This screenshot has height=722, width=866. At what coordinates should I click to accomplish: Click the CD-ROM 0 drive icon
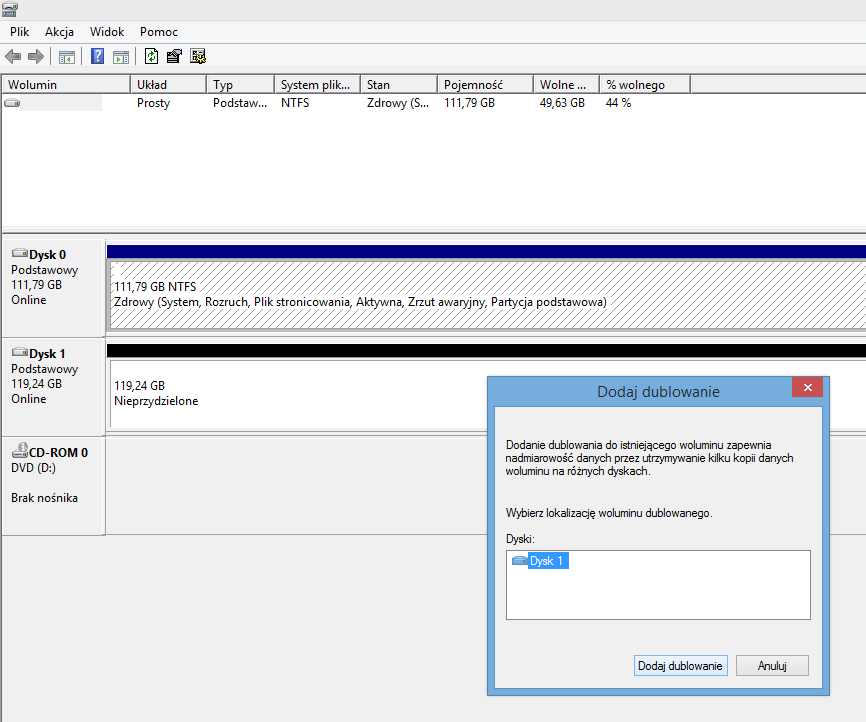coord(20,451)
